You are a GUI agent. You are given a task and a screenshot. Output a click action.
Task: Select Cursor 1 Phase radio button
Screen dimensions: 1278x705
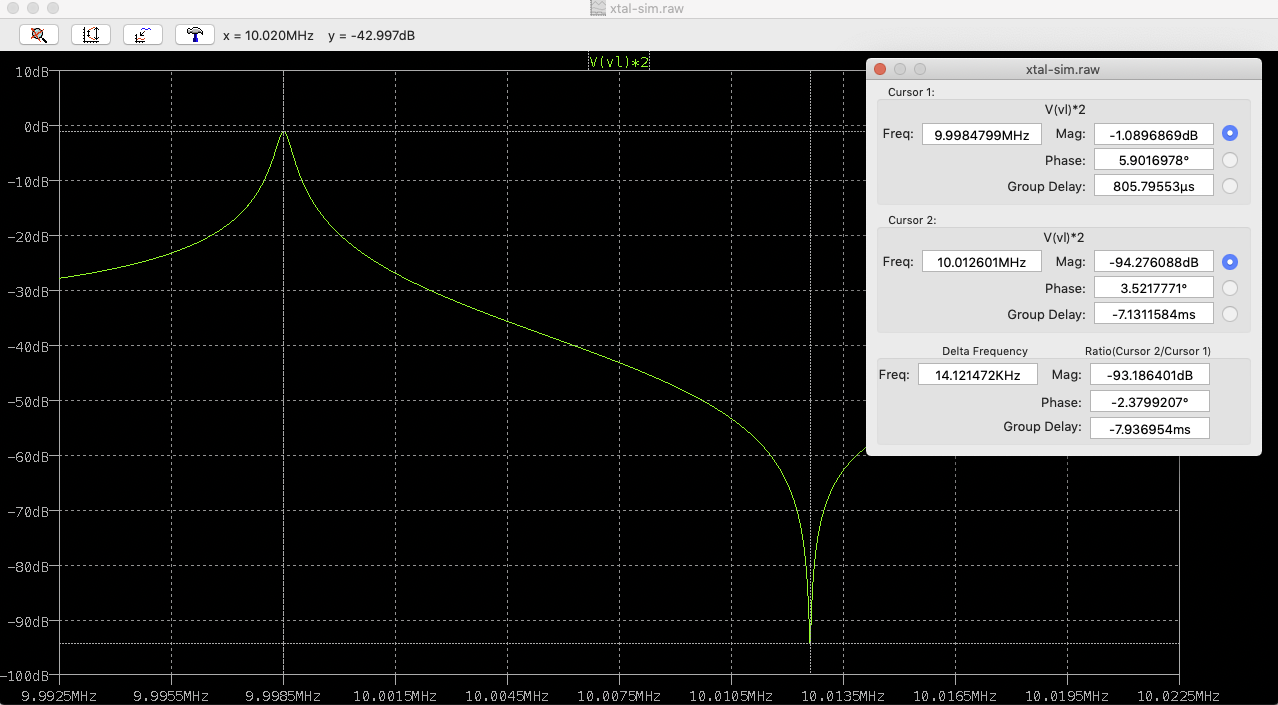1230,160
